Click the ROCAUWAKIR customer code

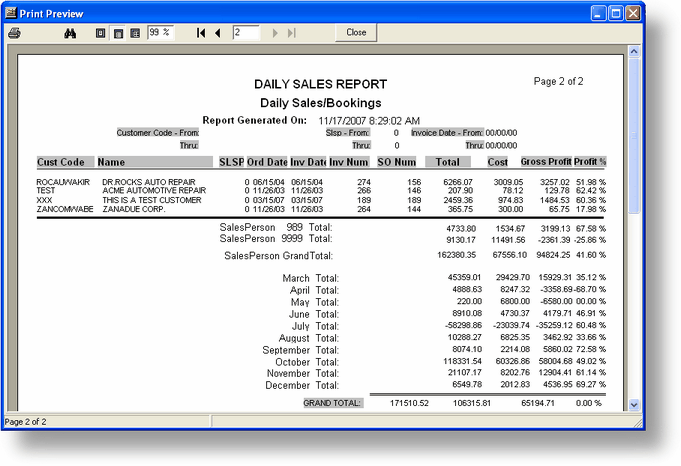(63, 182)
